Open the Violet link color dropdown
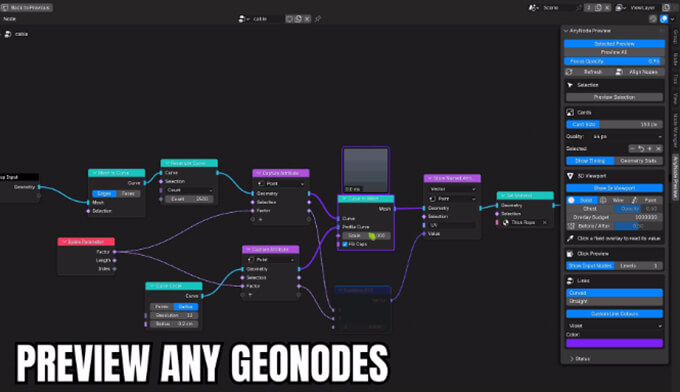This screenshot has height=392, width=680. pos(615,326)
